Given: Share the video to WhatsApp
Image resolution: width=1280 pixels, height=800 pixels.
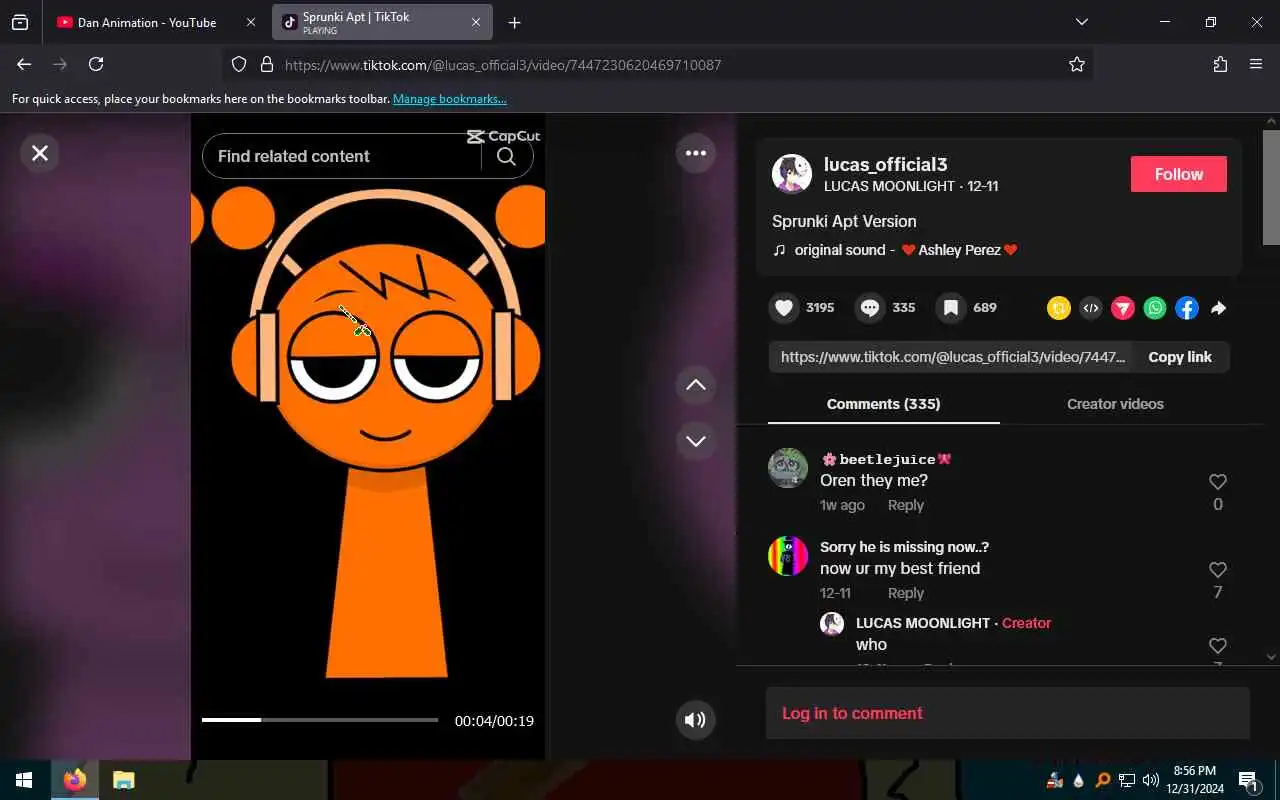Looking at the screenshot, I should (x=1155, y=308).
